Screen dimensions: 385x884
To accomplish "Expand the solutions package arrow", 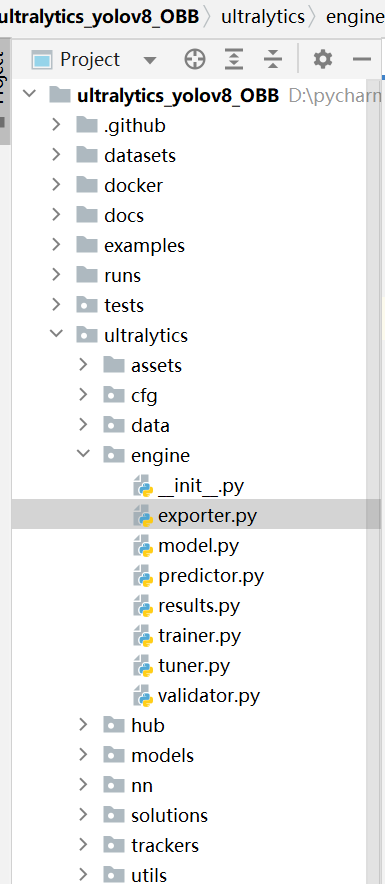I will tap(83, 815).
